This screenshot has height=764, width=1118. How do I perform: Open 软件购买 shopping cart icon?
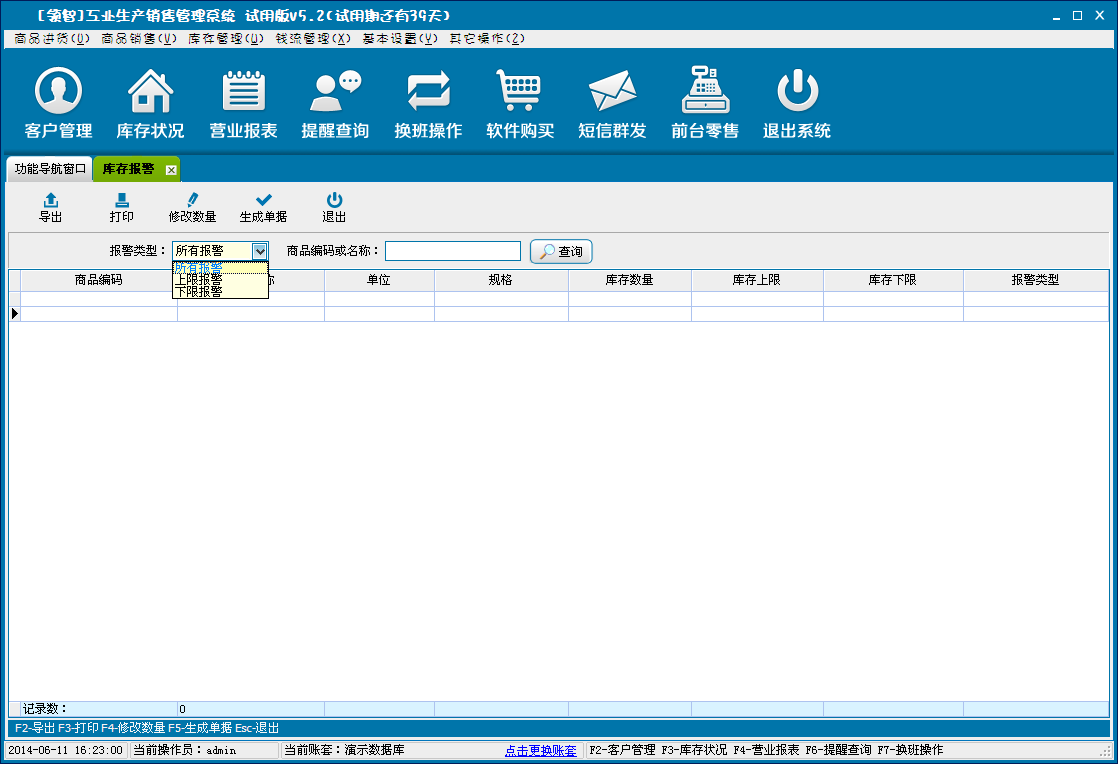tap(520, 92)
